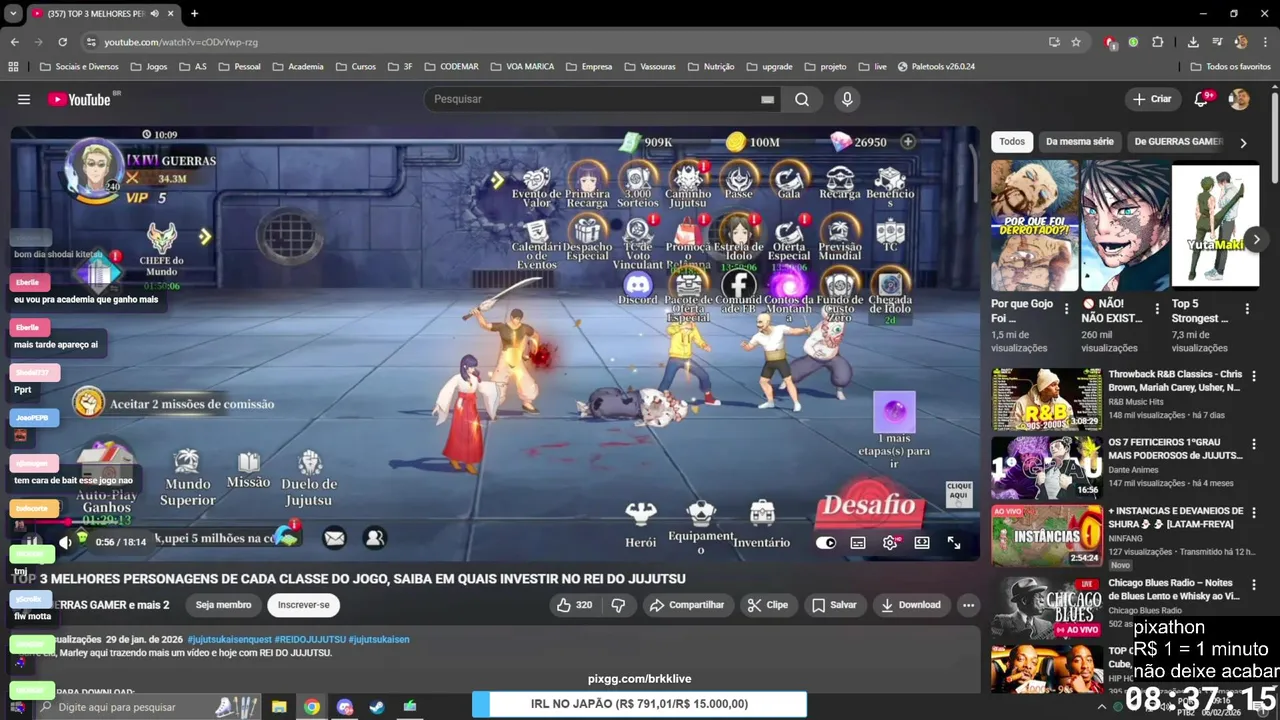
Task: Open video settings gear
Action: click(890, 542)
